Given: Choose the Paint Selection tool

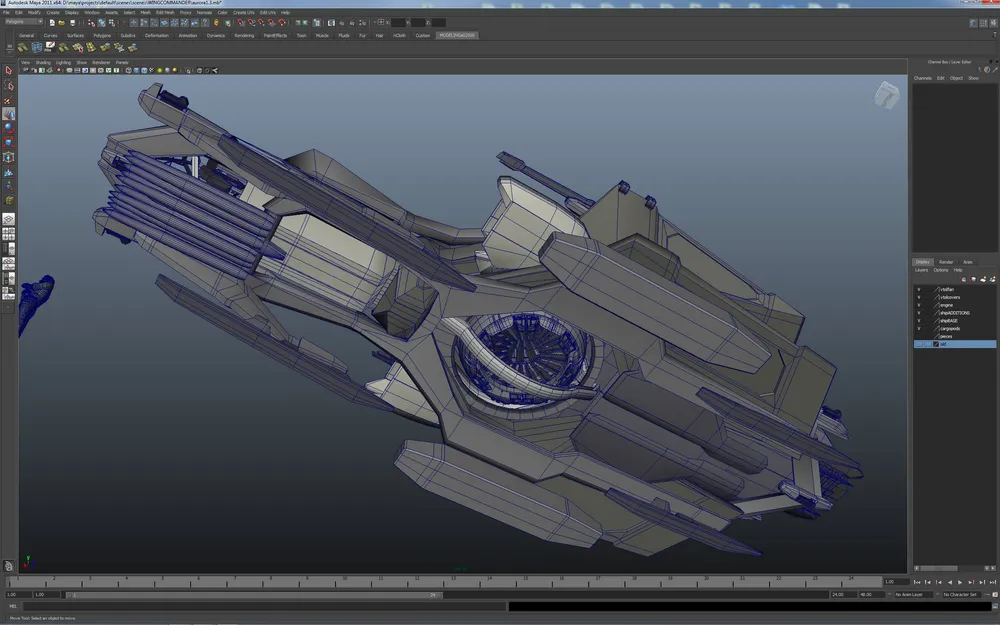Looking at the screenshot, I should (x=9, y=100).
